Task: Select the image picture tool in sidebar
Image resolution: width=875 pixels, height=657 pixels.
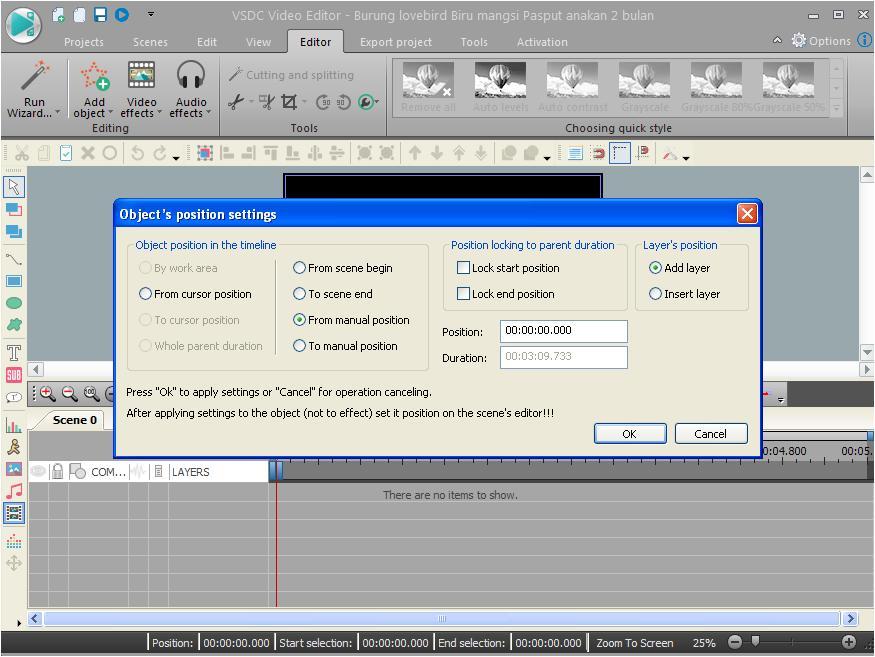Action: pyautogui.click(x=13, y=469)
